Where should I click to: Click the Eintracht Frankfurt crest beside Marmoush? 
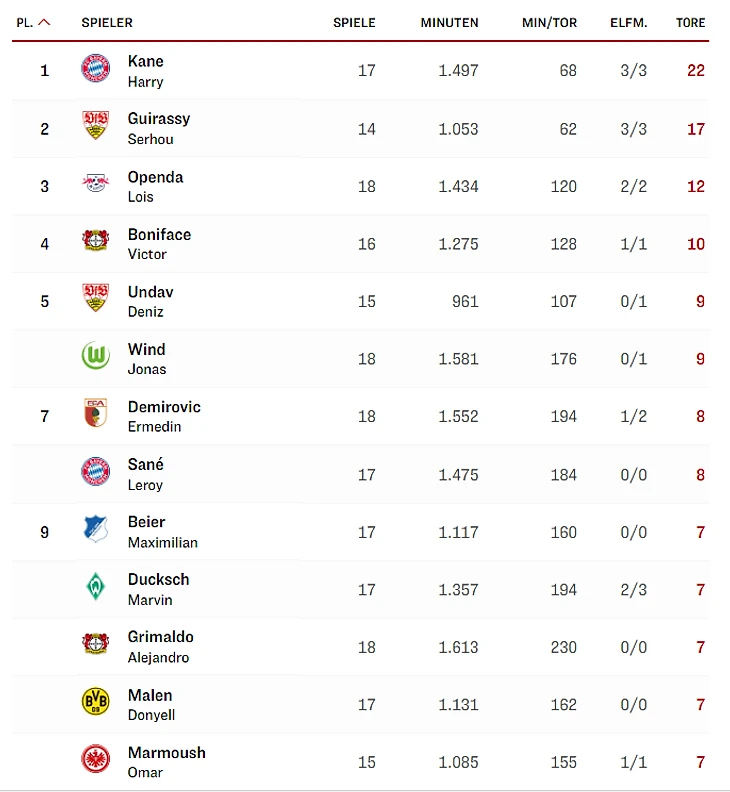coord(96,760)
